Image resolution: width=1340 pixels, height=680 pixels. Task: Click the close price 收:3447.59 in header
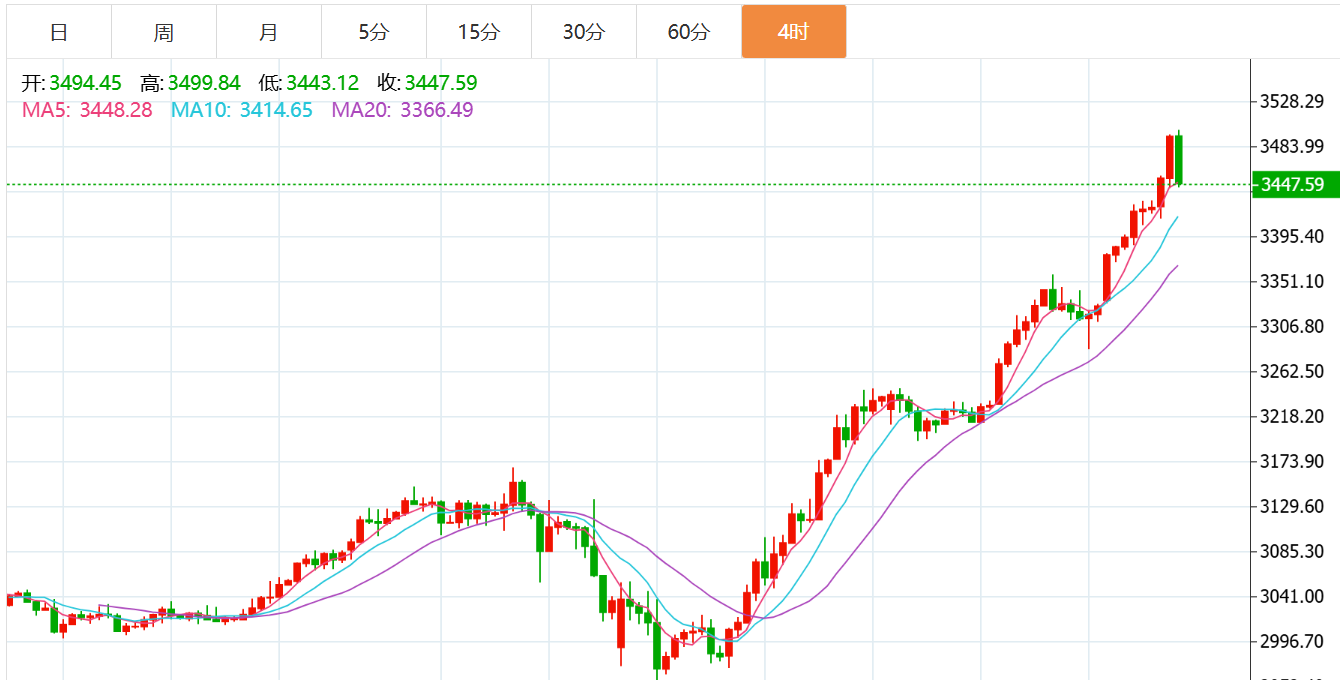coord(427,83)
